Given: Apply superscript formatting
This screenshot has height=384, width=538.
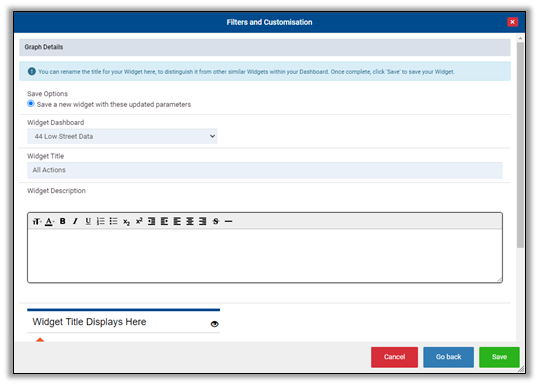Looking at the screenshot, I should click(139, 221).
